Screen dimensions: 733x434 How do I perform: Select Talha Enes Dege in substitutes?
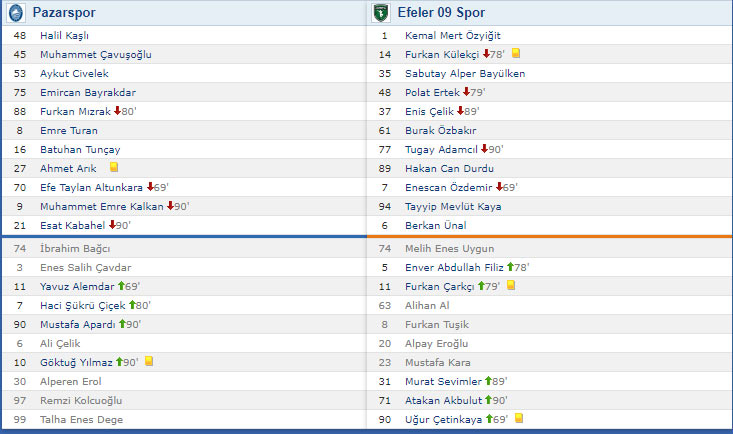(81, 419)
